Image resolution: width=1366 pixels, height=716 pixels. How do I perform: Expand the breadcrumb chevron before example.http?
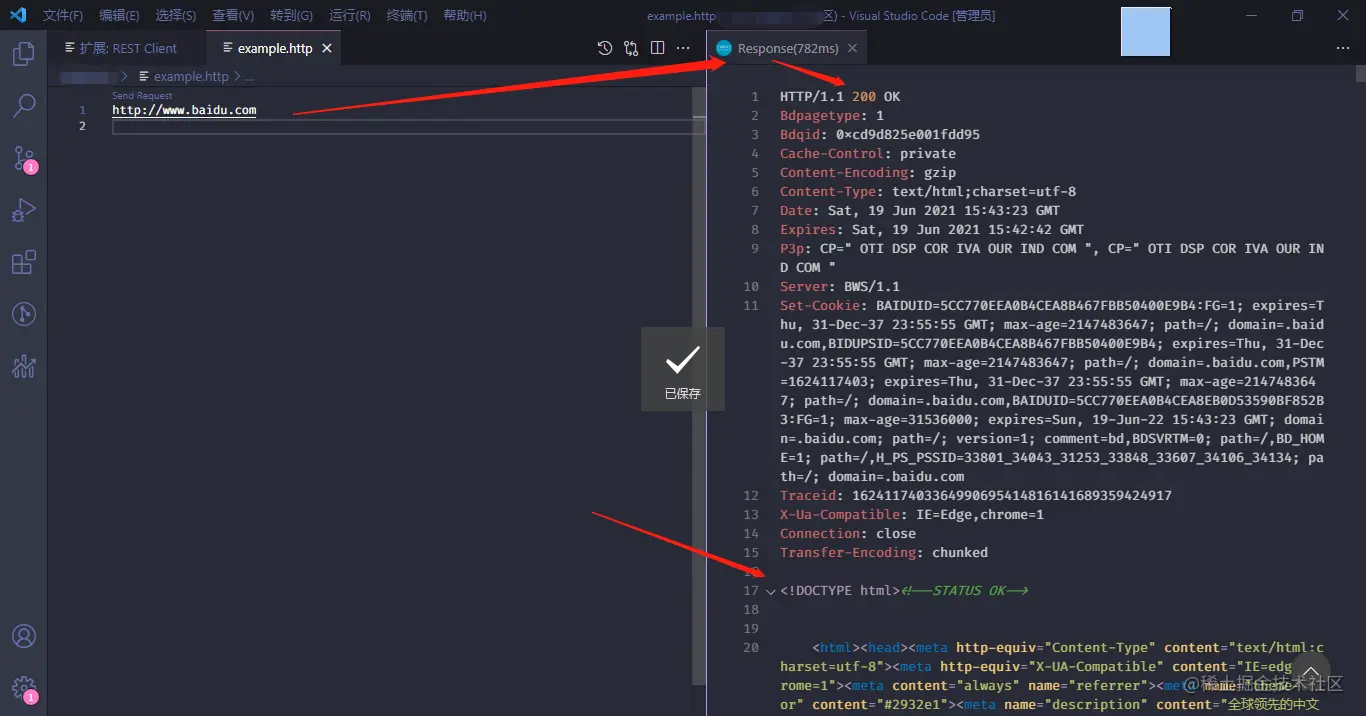click(x=124, y=76)
